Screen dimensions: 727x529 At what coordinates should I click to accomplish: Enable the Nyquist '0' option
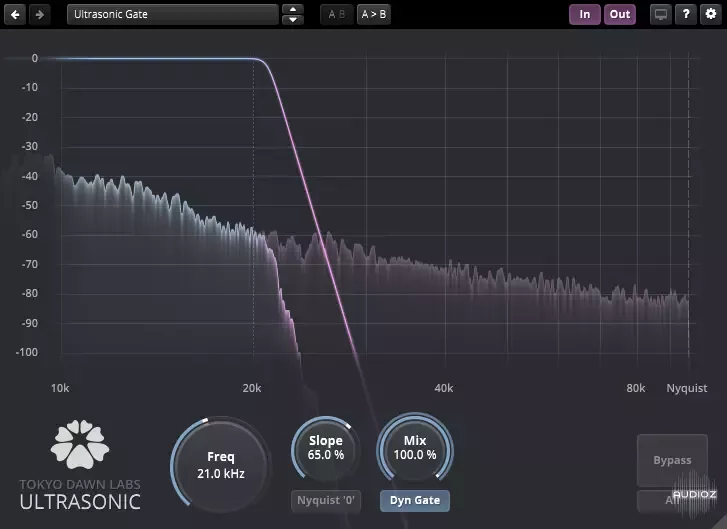coord(325,501)
